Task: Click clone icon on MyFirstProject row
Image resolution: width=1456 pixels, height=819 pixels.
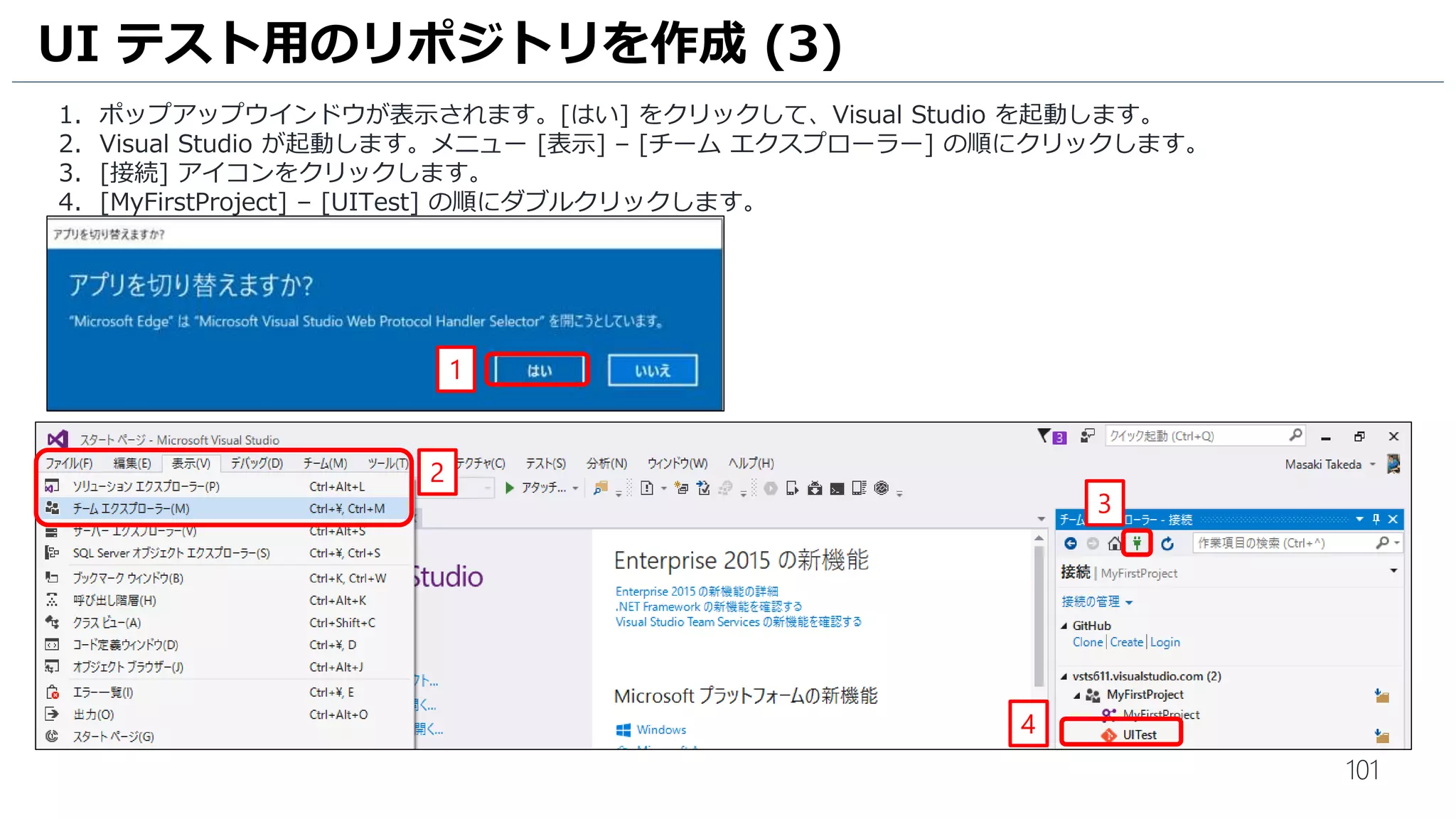Action: 1381,695
